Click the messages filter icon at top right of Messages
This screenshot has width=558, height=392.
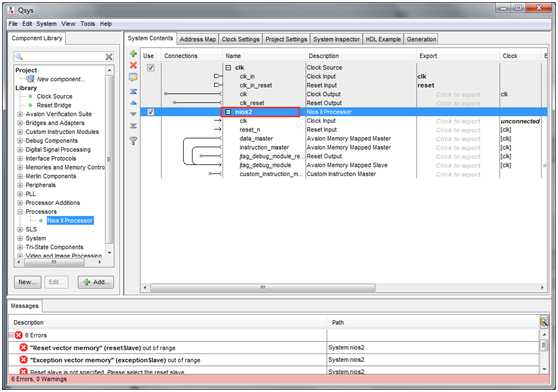[x=543, y=322]
